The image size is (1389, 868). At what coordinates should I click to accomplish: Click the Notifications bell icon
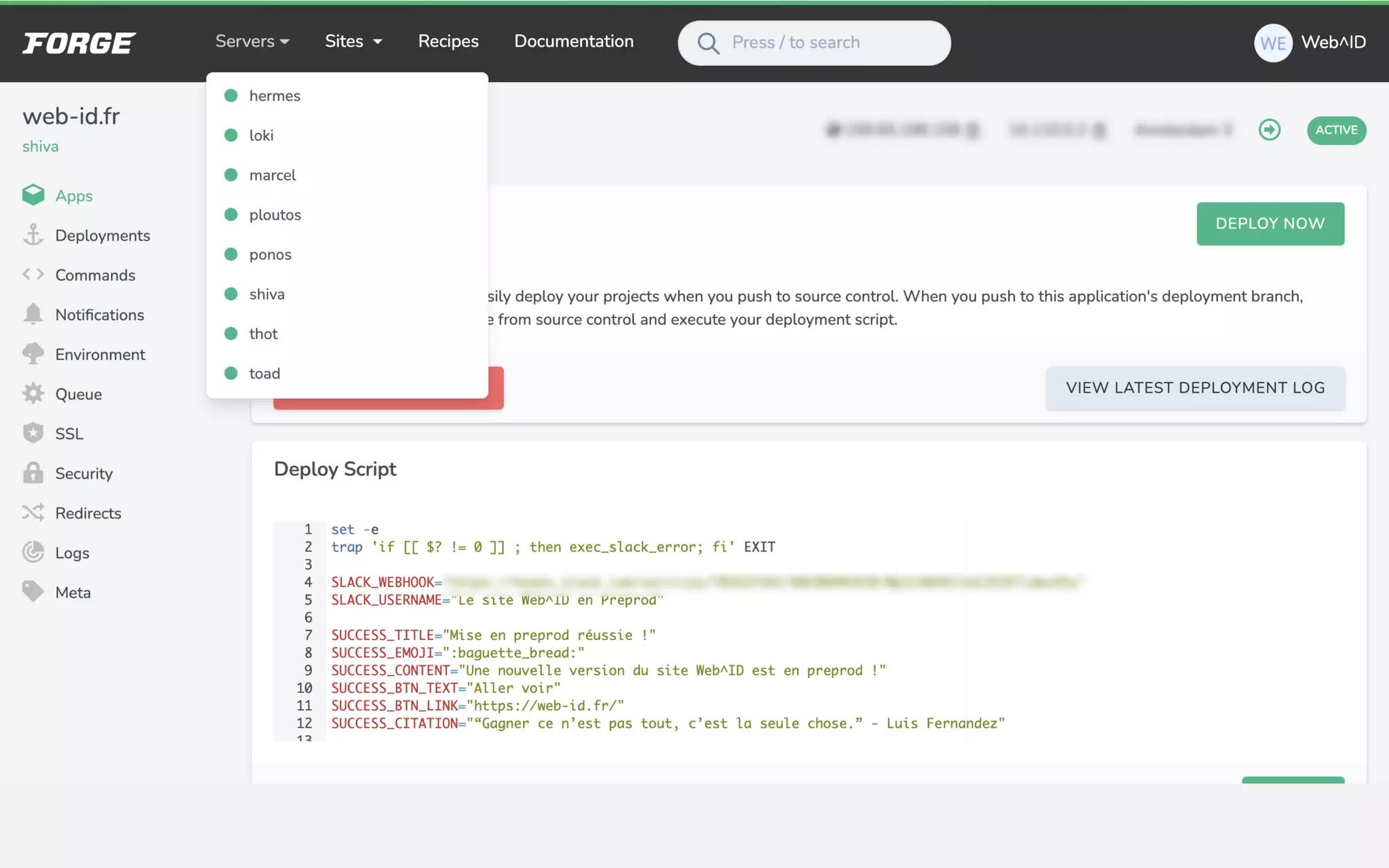(x=33, y=315)
